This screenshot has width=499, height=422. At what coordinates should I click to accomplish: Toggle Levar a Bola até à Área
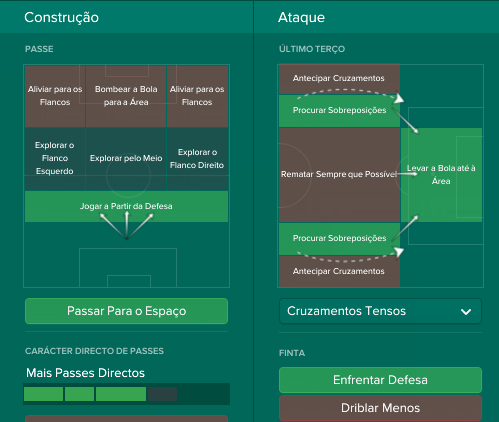(x=441, y=175)
